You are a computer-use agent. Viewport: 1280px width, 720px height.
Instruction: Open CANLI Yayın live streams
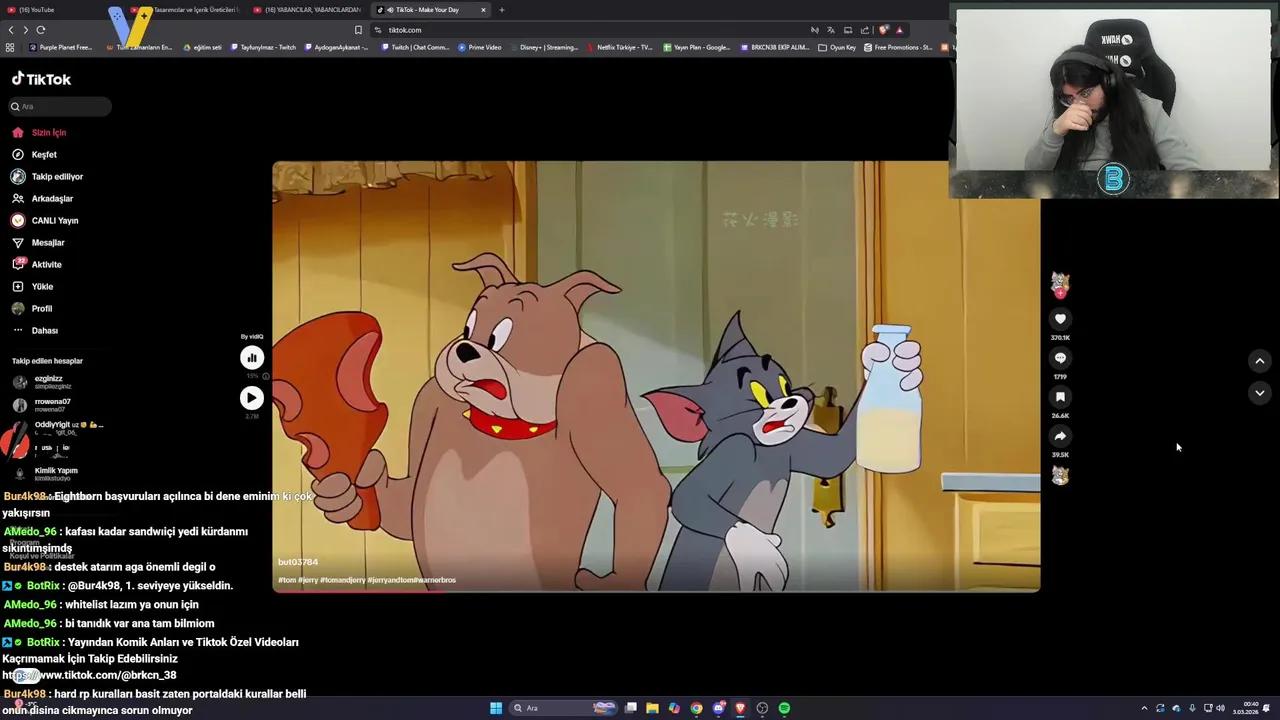click(45, 221)
